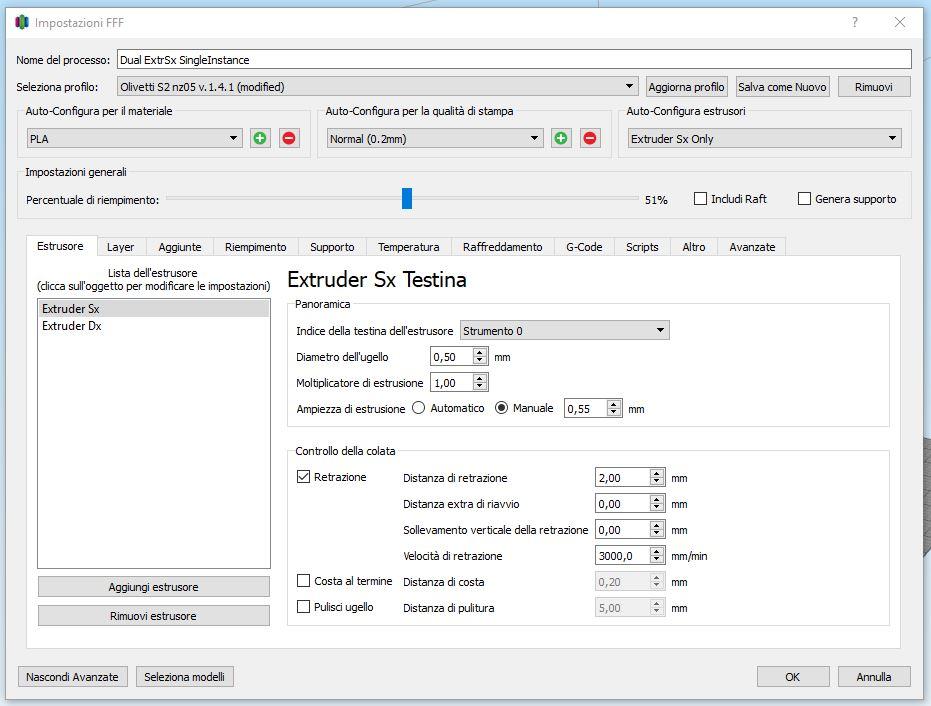This screenshot has height=706, width=931.
Task: Click the infill percentage slider handle
Action: tap(407, 199)
